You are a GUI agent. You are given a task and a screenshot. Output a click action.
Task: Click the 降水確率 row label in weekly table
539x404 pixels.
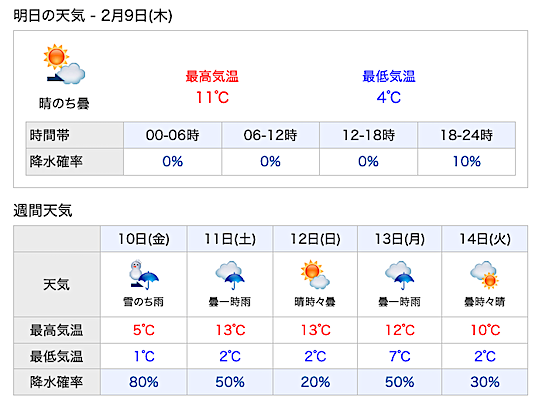pyautogui.click(x=56, y=382)
